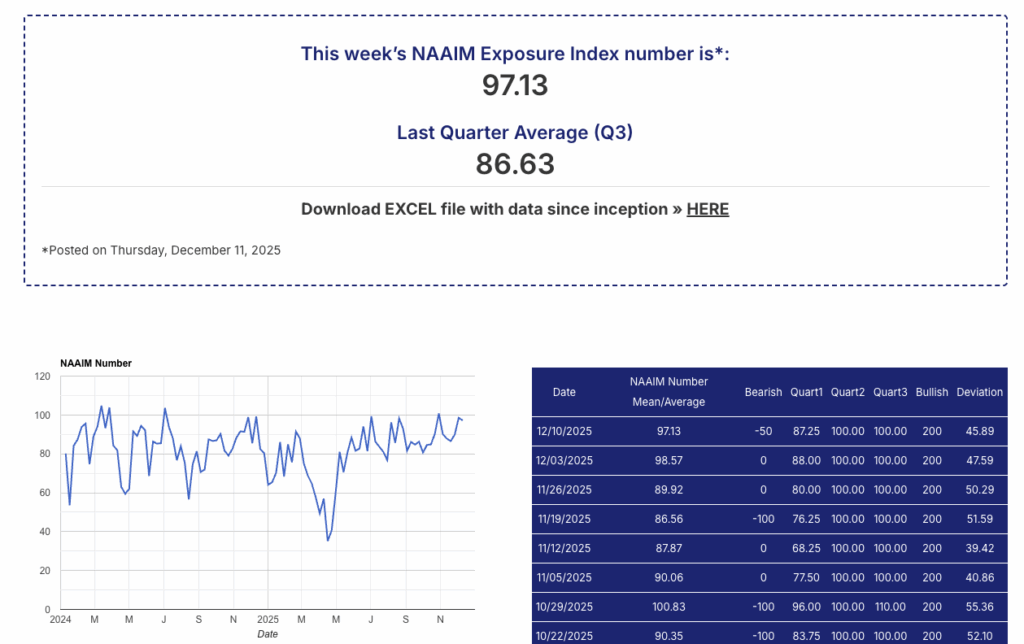Click the Bullish column header
This screenshot has height=644, width=1024.
[x=931, y=392]
